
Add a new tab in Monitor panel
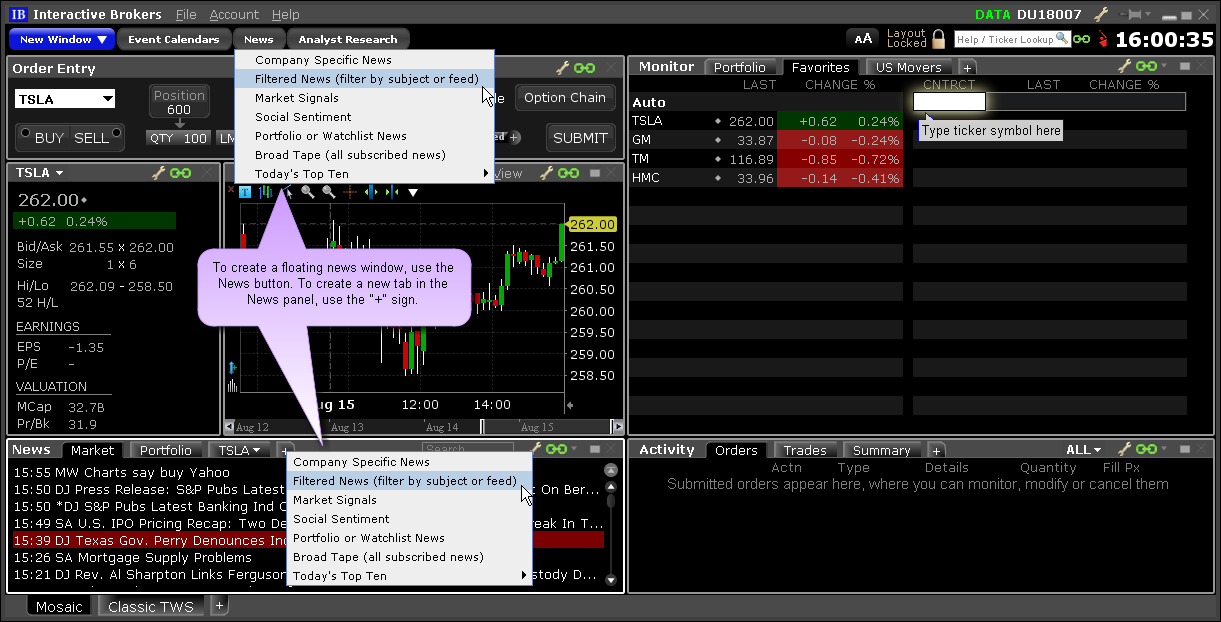click(x=967, y=68)
